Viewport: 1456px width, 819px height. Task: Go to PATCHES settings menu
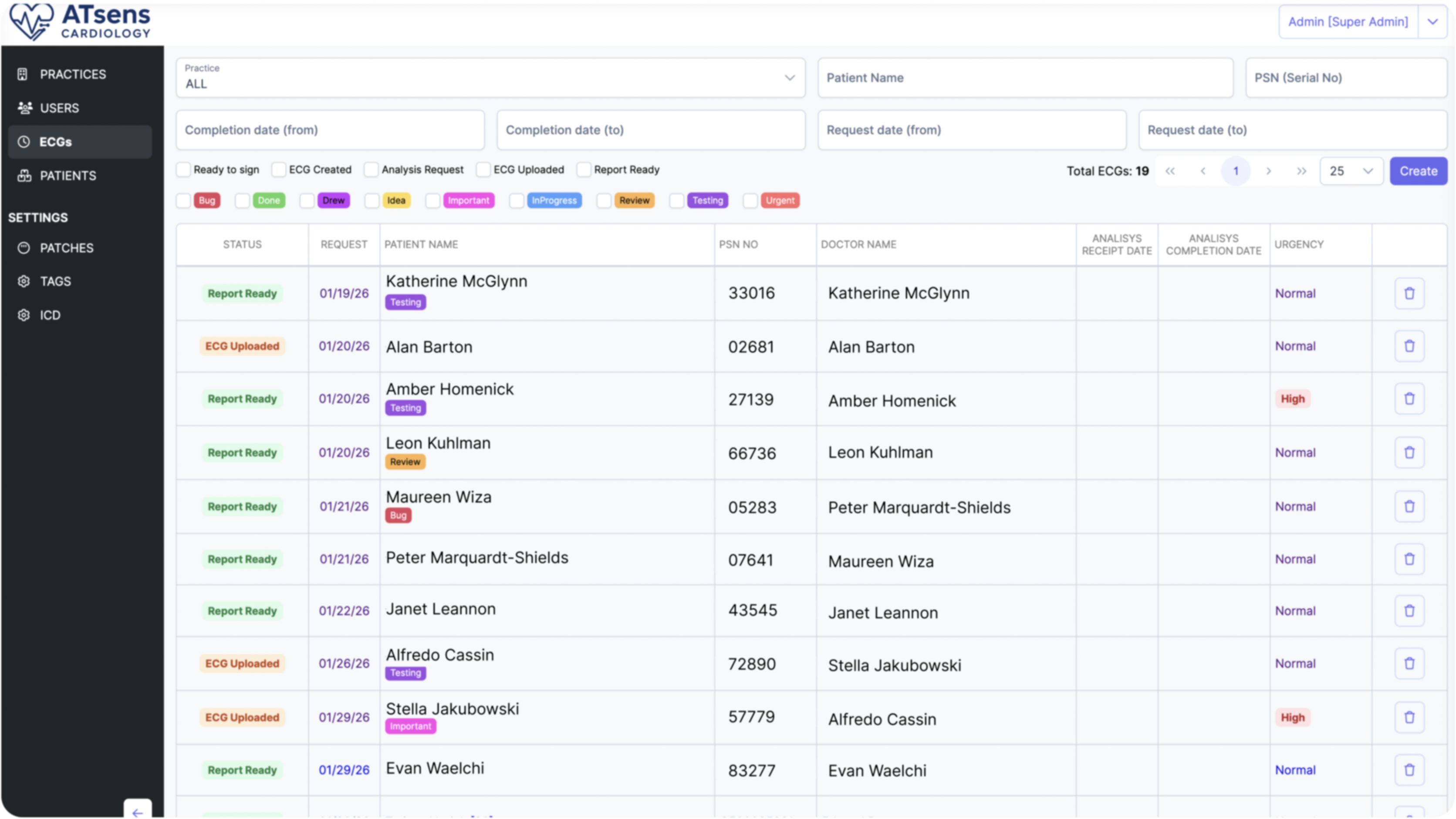(67, 248)
